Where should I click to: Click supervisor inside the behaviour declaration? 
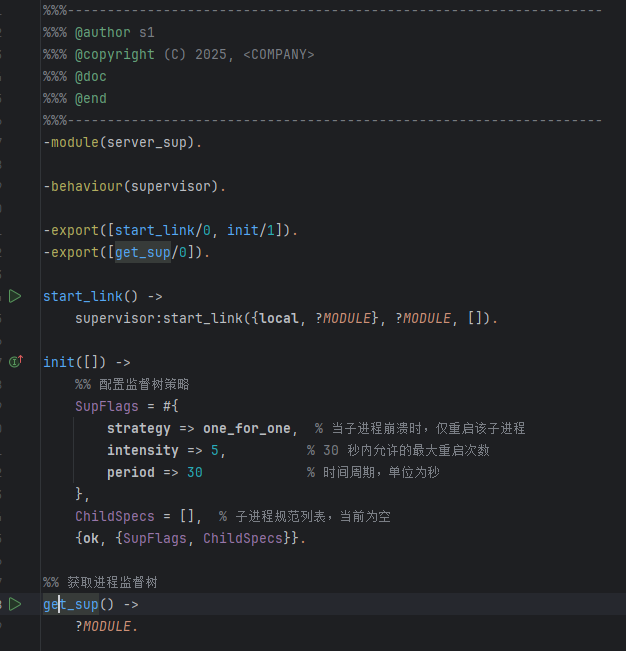pyautogui.click(x=171, y=186)
